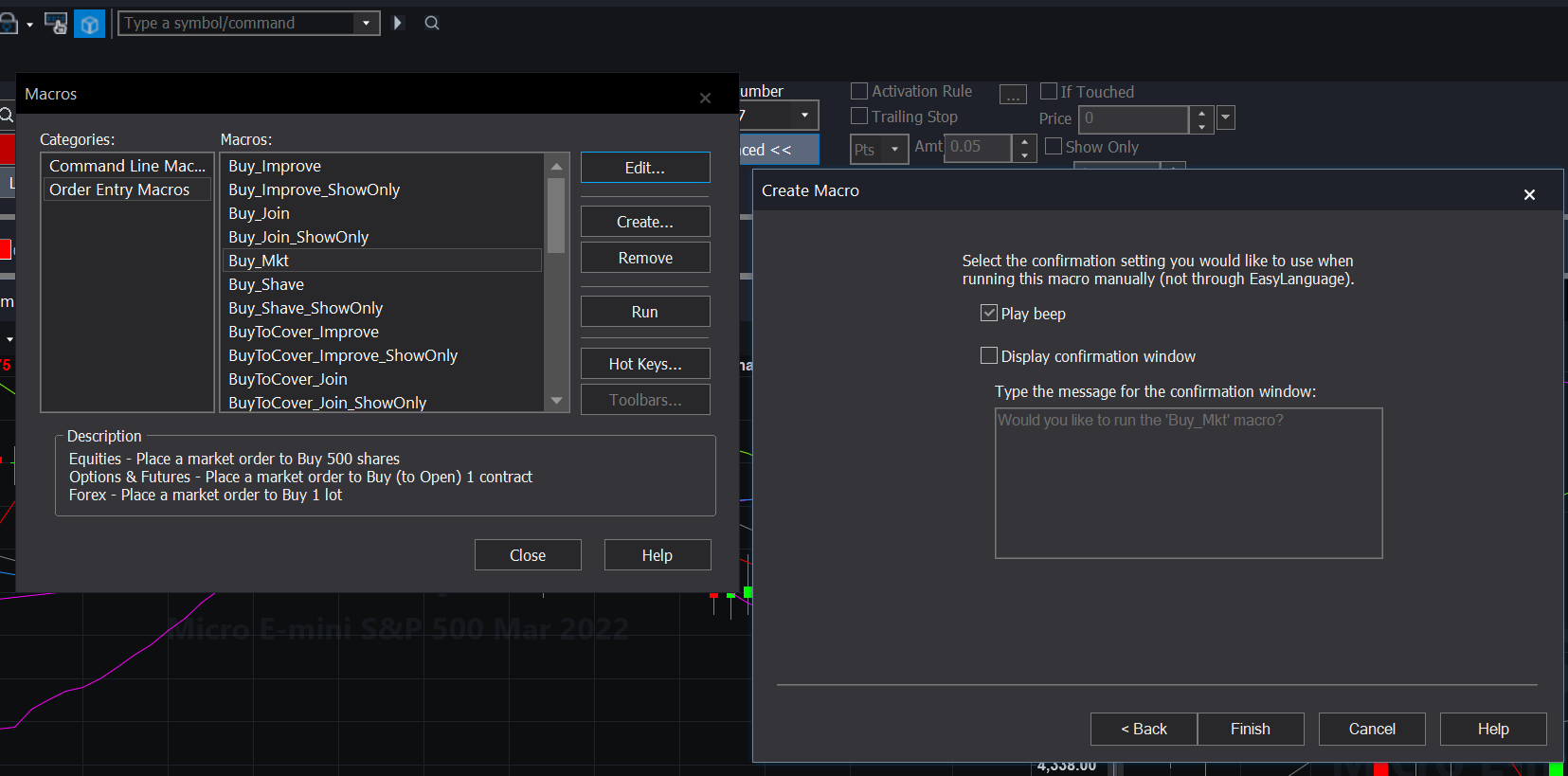Image resolution: width=1568 pixels, height=776 pixels.
Task: Click the macros list scrollbar thumb
Action: coord(556,215)
